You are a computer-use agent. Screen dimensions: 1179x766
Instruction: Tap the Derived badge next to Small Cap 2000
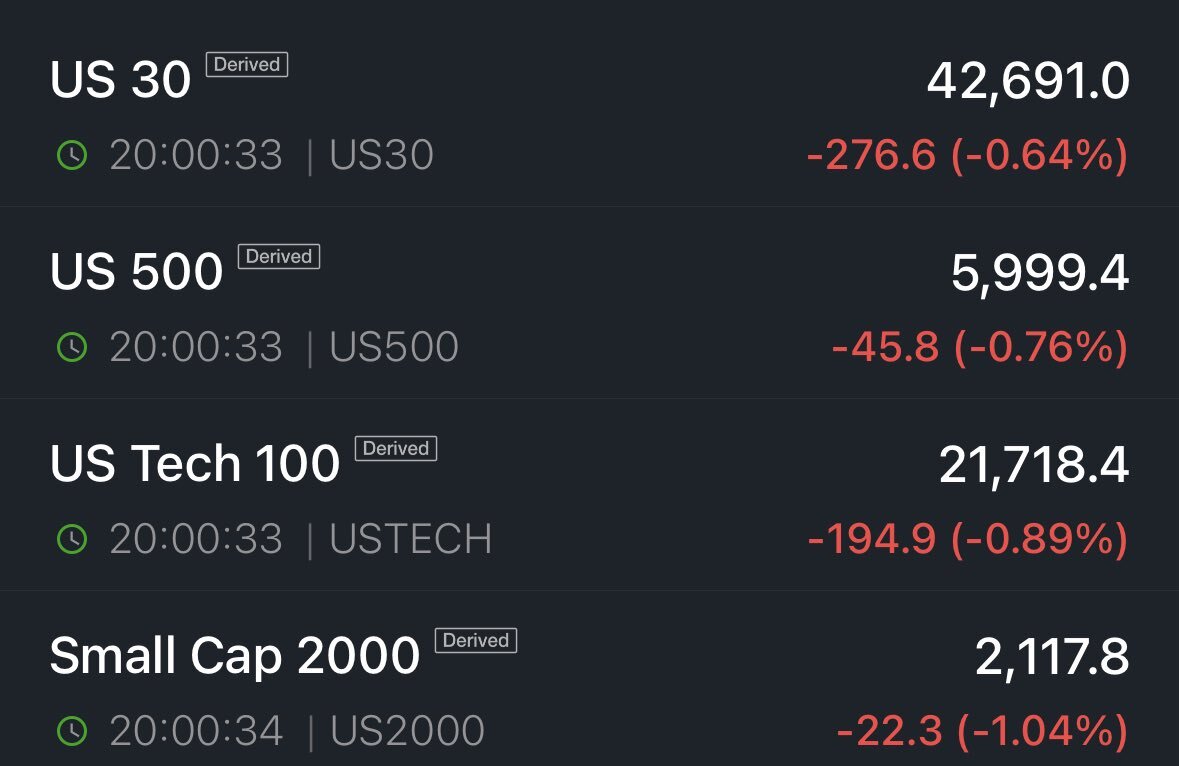476,640
